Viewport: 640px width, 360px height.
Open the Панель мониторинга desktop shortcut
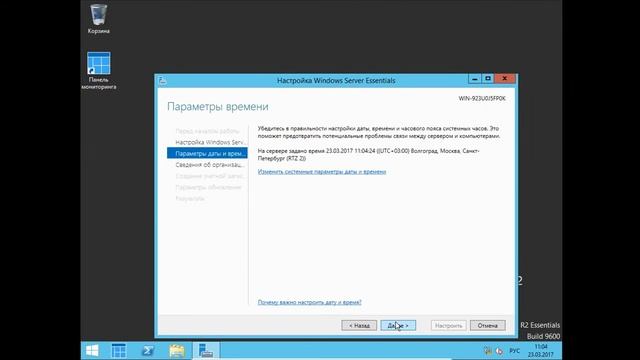pyautogui.click(x=98, y=70)
